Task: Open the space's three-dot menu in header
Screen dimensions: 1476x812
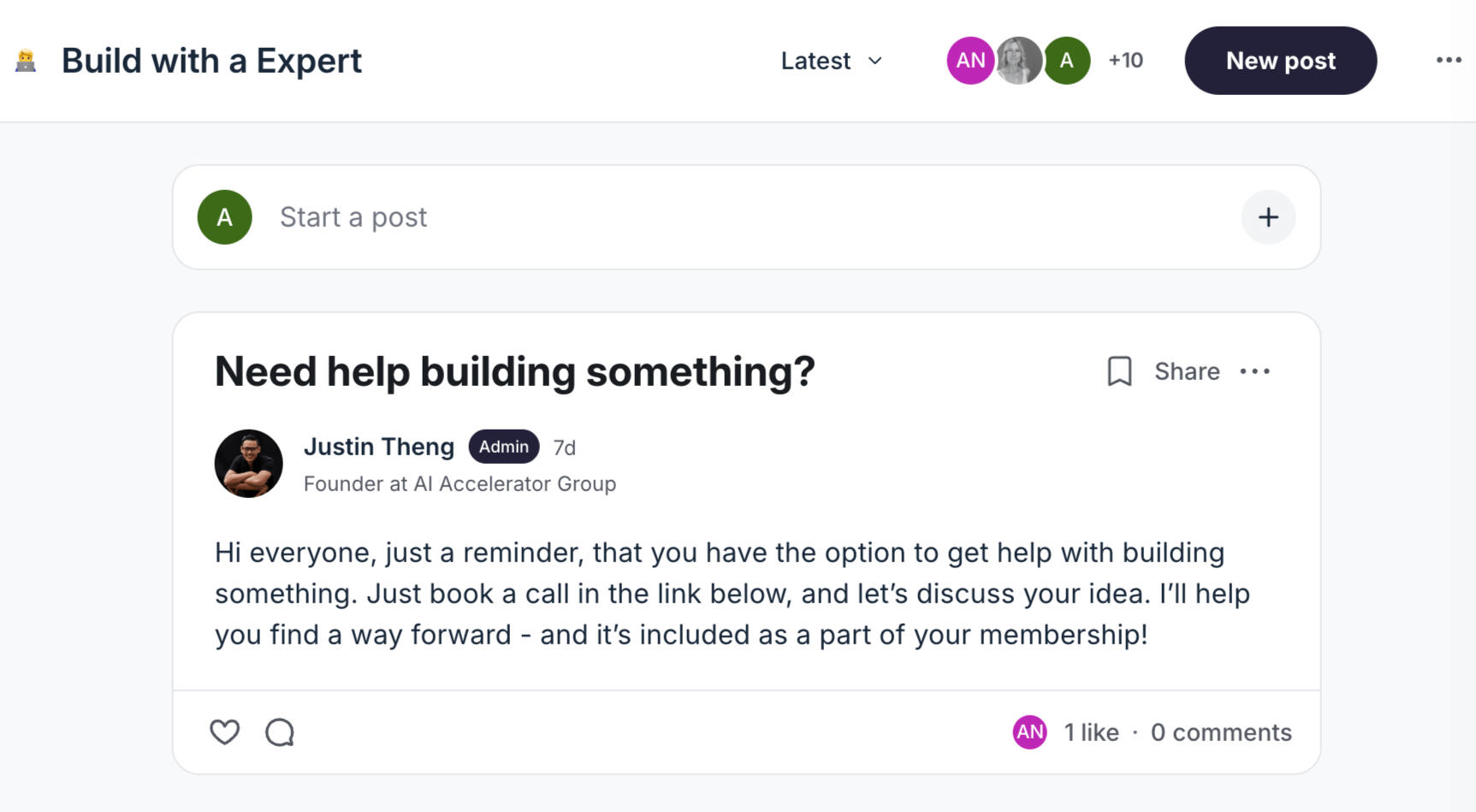Action: pyautogui.click(x=1448, y=60)
